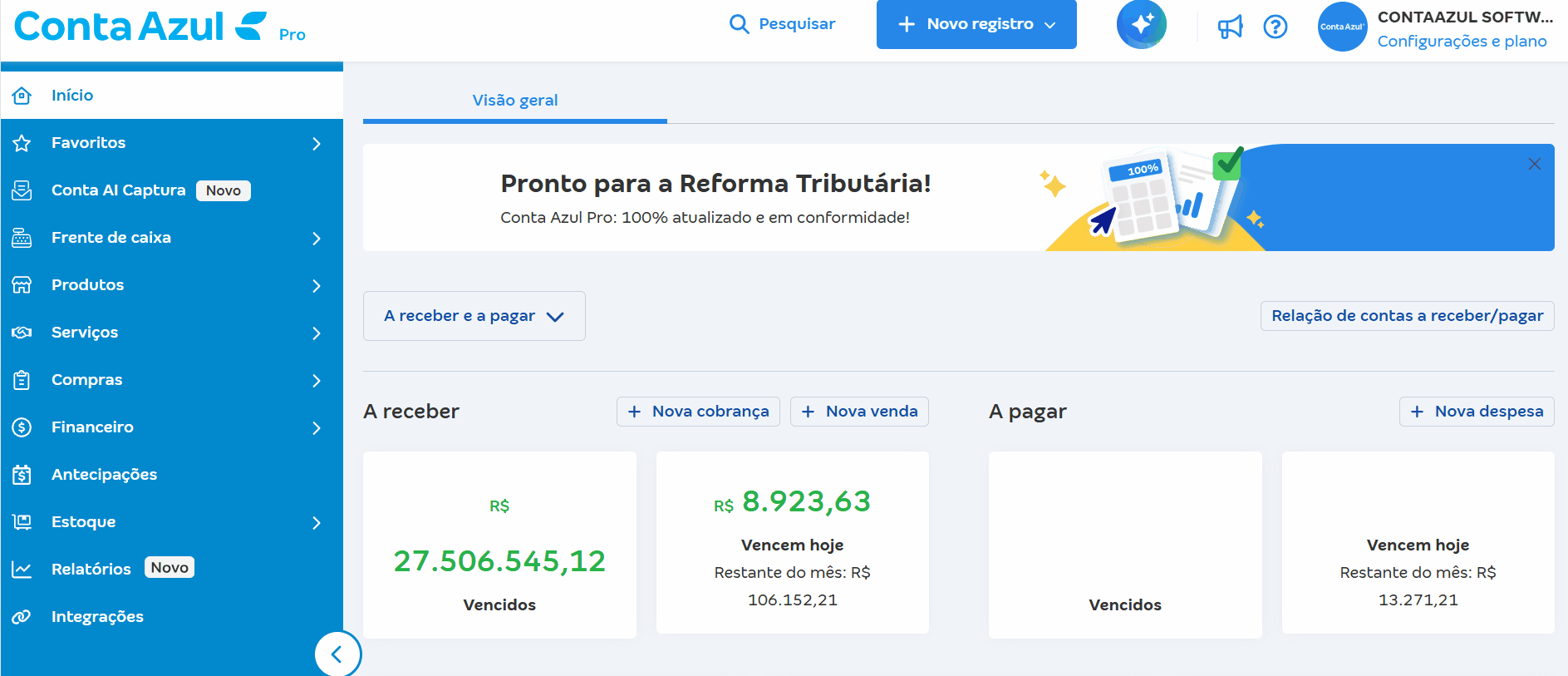
Task: Click the Pronto para a Reforma Tributária heading
Action: point(715,183)
